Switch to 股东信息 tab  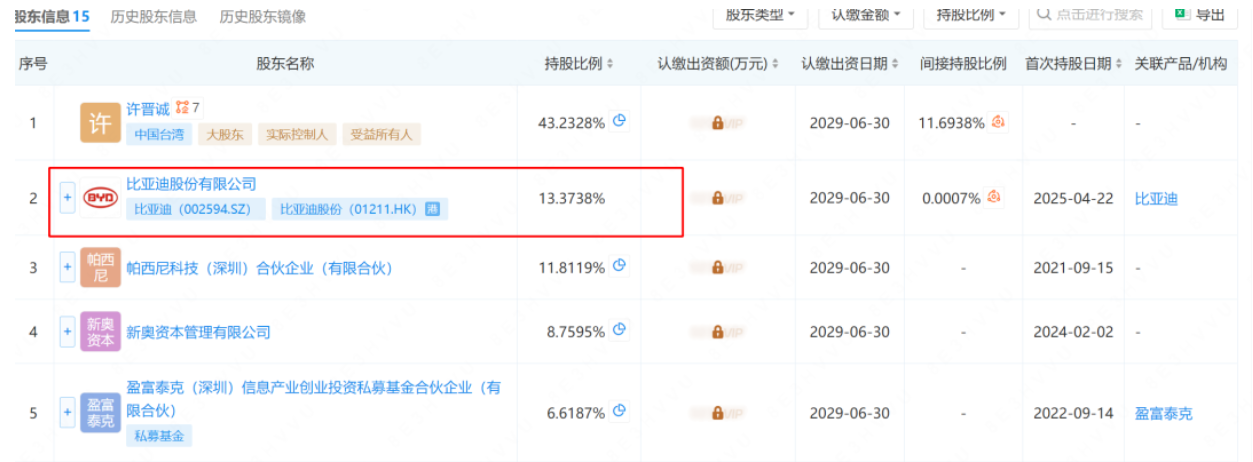click(50, 16)
